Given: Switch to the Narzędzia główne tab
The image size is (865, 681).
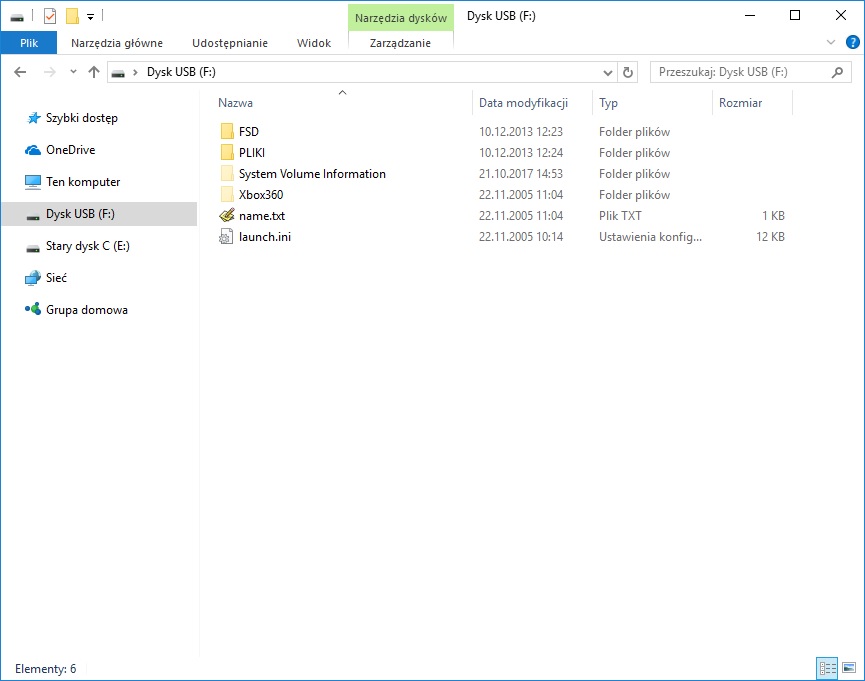Looking at the screenshot, I should (x=117, y=43).
